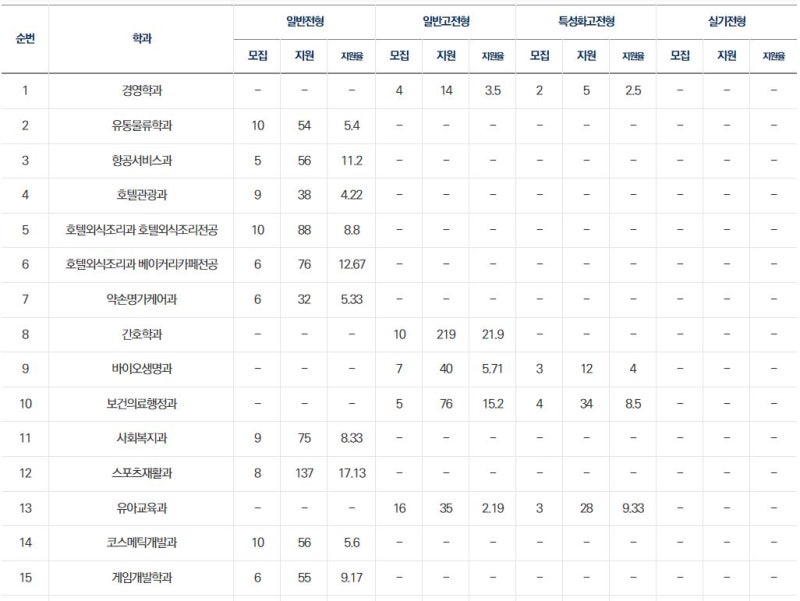Viewport: 800px width, 601px height.
Task: Select the 유아교육과 department cell
Action: pyautogui.click(x=141, y=508)
